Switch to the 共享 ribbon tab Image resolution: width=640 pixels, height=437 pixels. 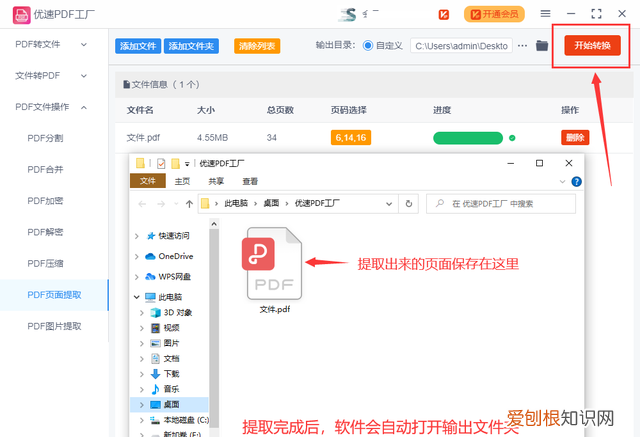[216, 181]
